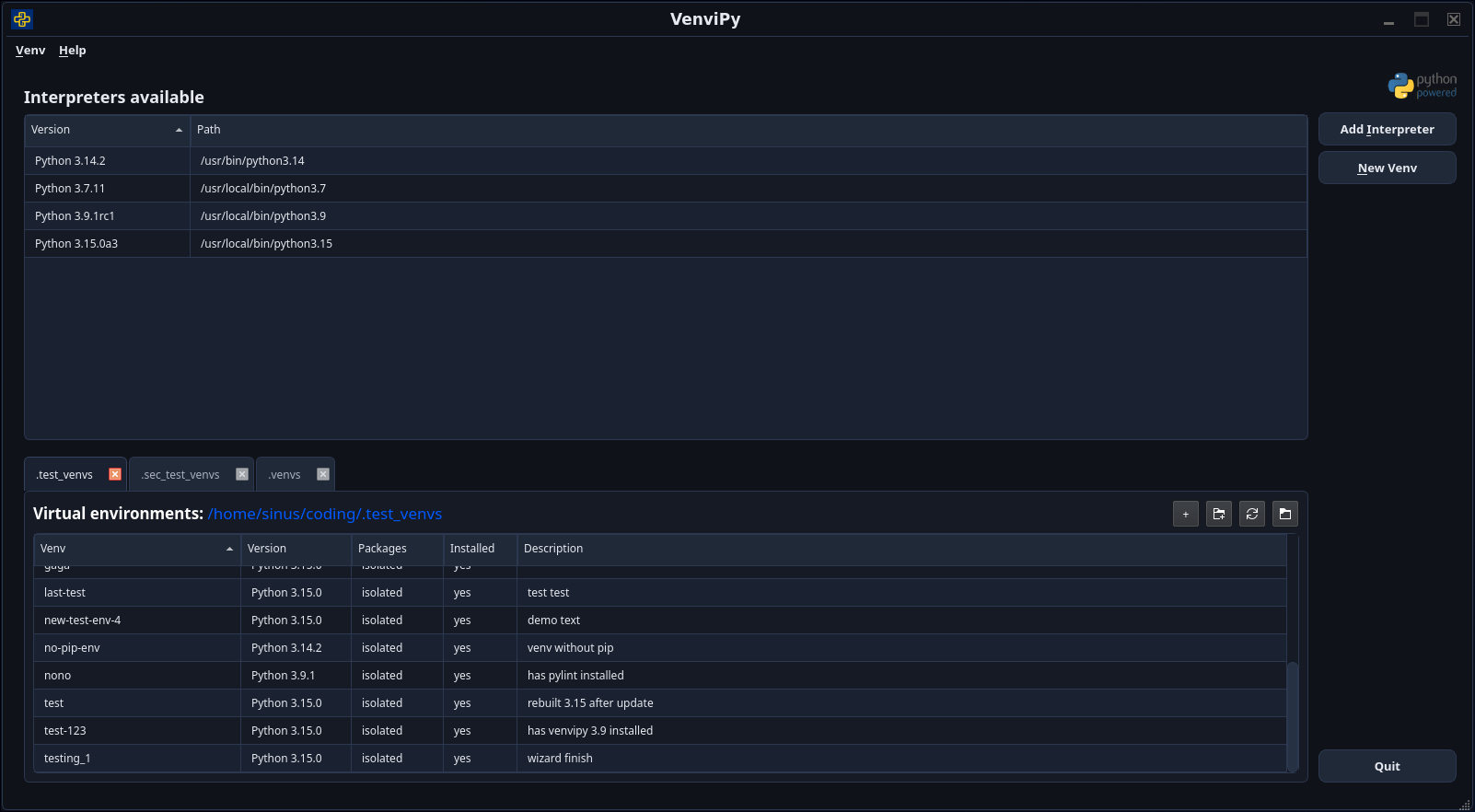This screenshot has height=812, width=1475.
Task: Click the /usr/local/bin/python3.15 path cell
Action: click(x=749, y=244)
